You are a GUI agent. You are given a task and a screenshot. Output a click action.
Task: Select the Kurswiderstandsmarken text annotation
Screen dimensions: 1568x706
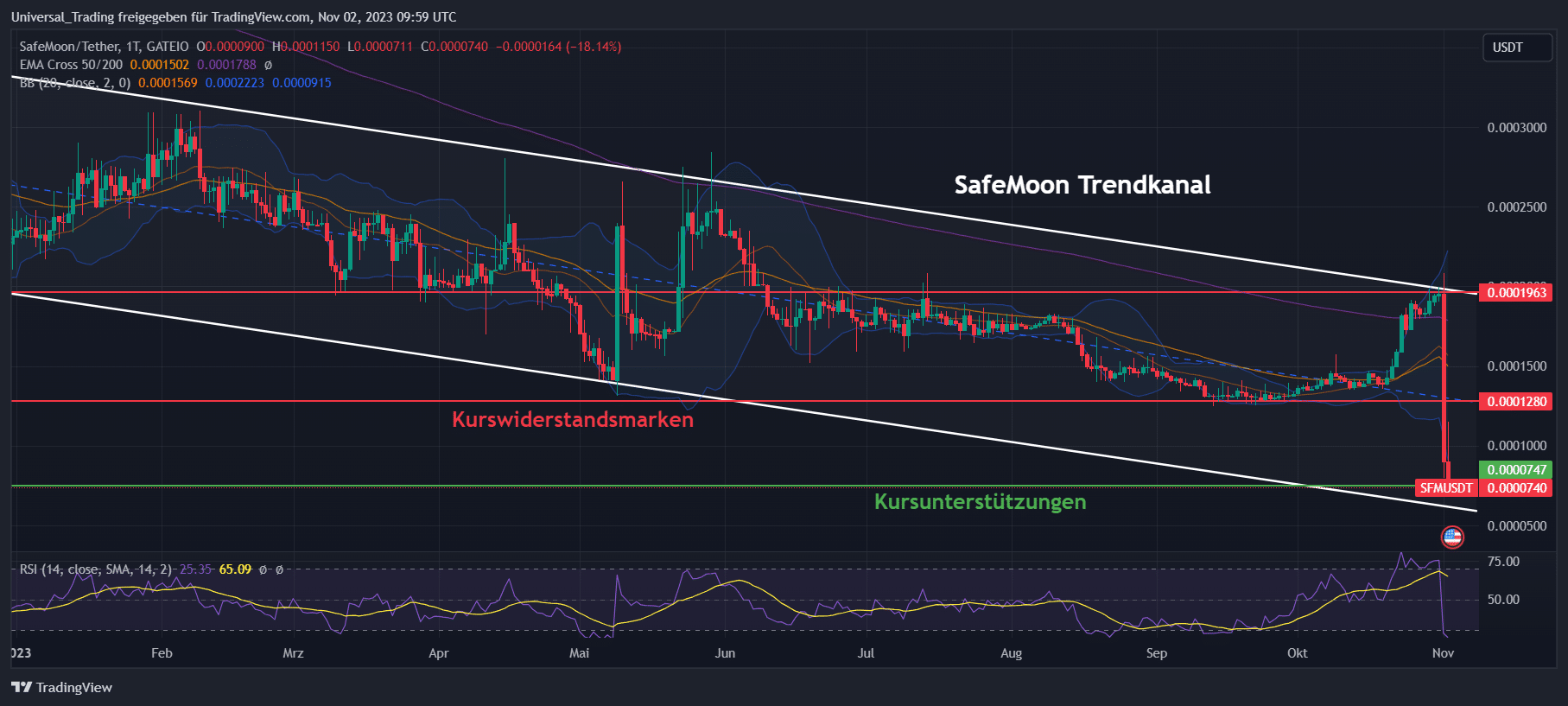573,419
